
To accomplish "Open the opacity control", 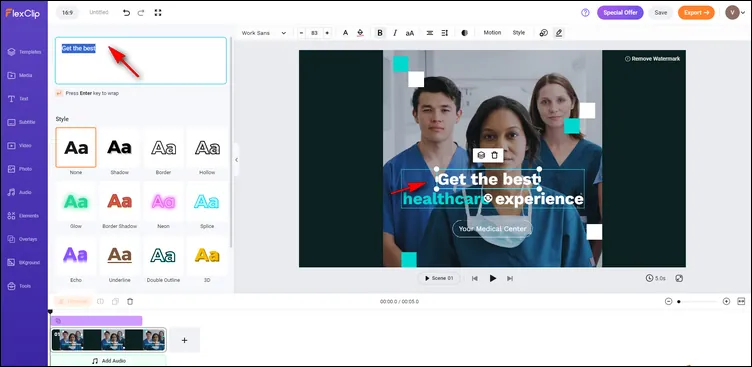I will point(464,33).
